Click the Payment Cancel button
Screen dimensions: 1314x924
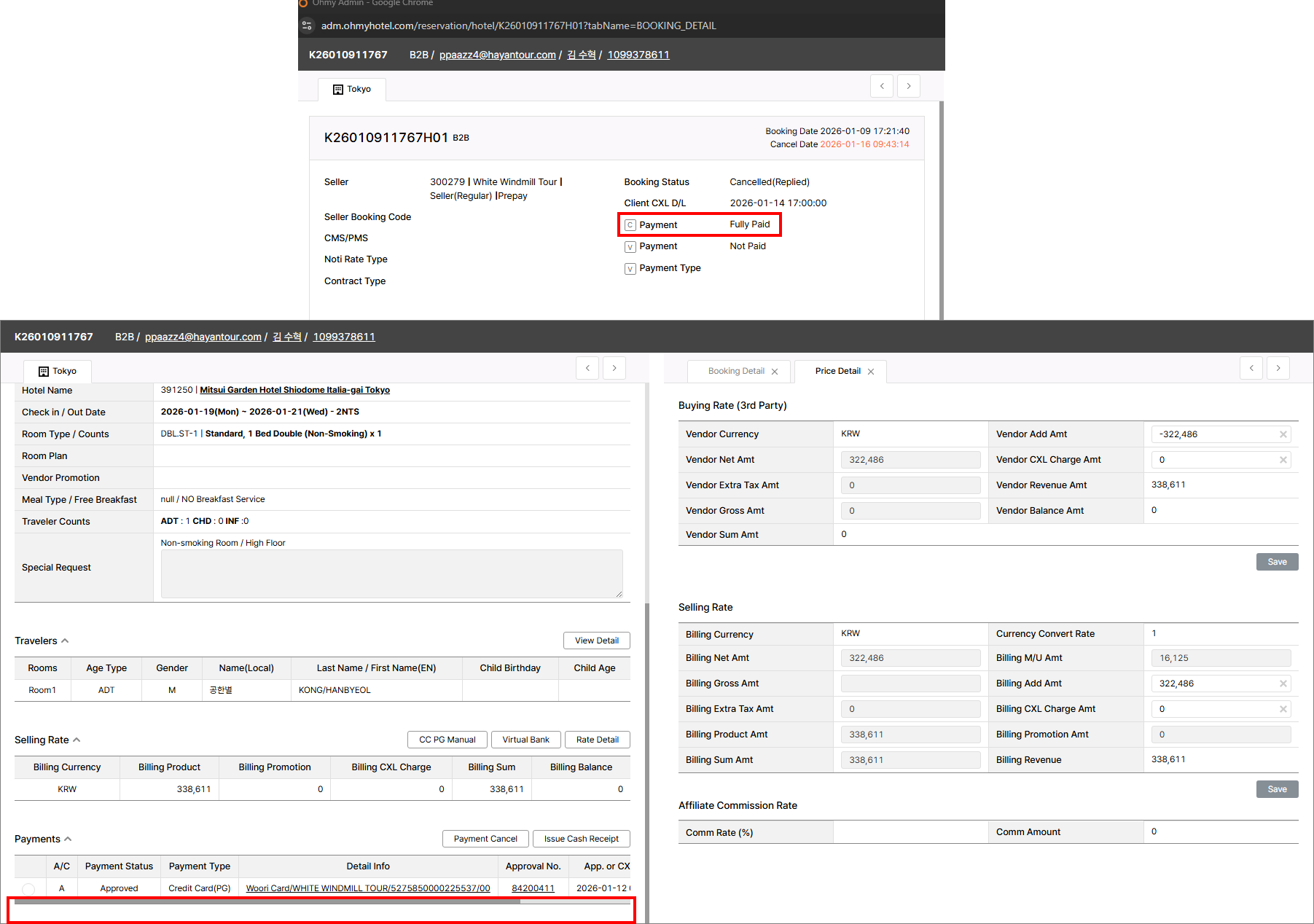point(485,839)
